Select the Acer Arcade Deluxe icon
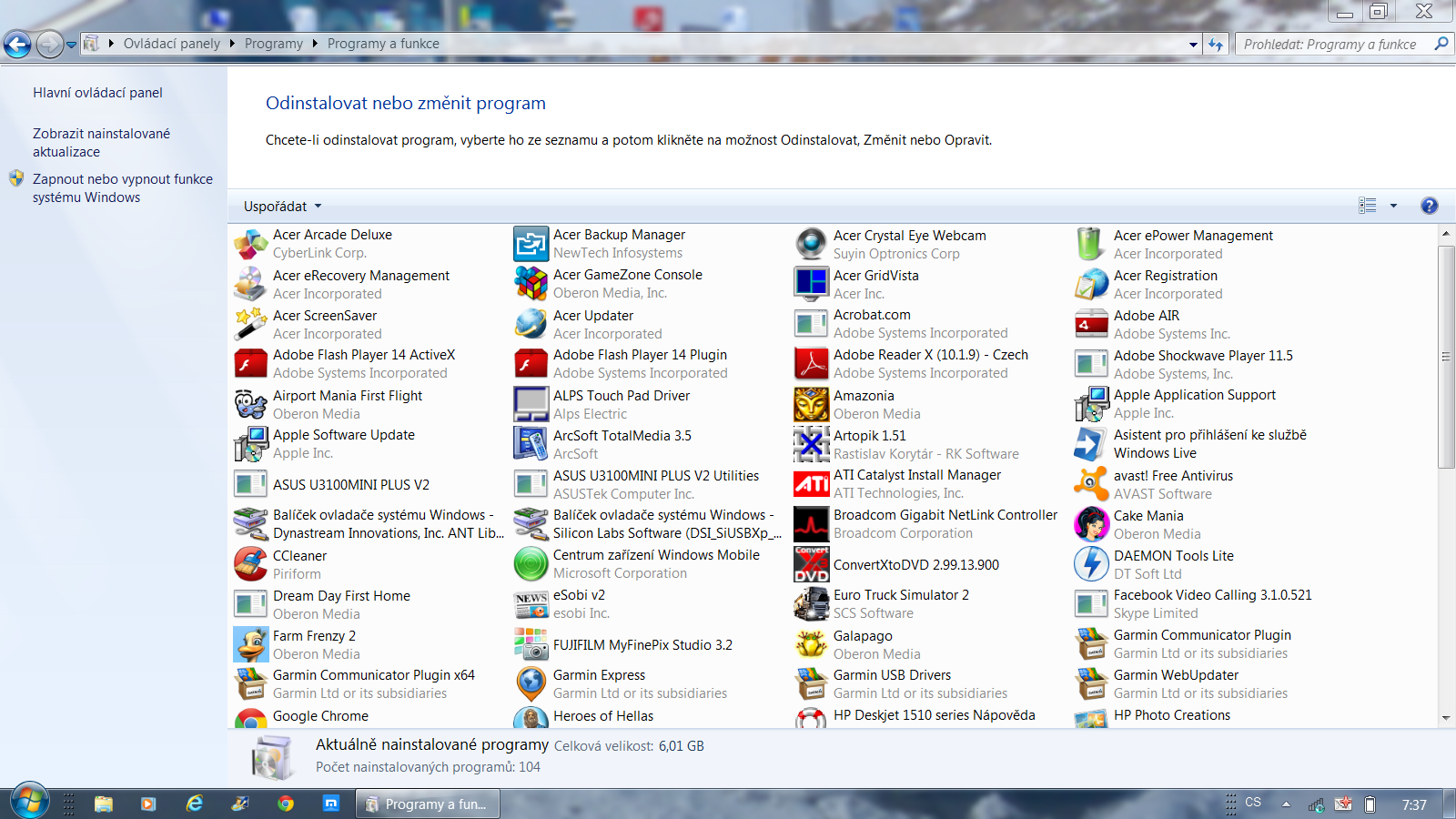This screenshot has height=819, width=1456. coord(250,244)
